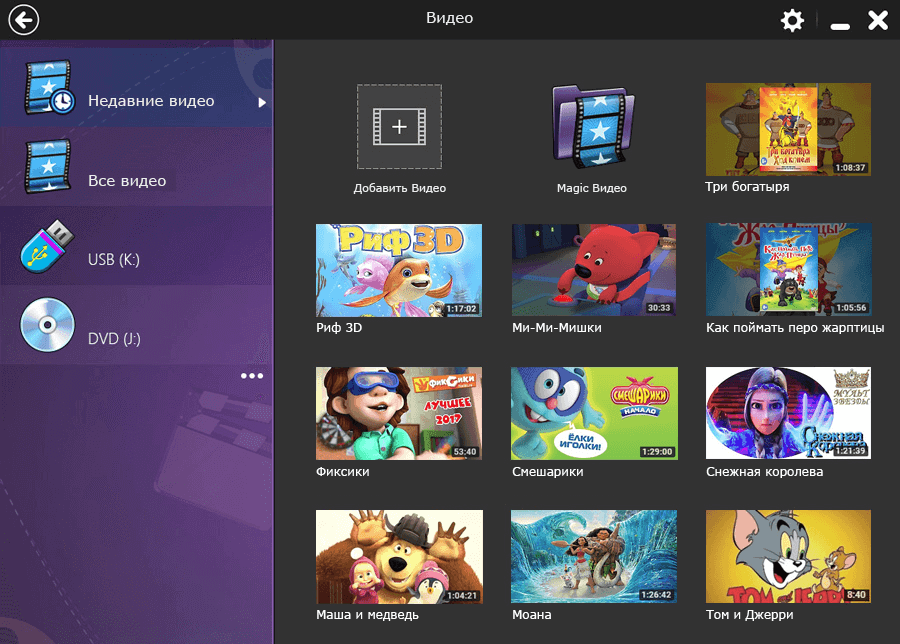The width and height of the screenshot is (900, 644).
Task: Click the Как поймать перо жарптицы title
Action: tap(795, 328)
